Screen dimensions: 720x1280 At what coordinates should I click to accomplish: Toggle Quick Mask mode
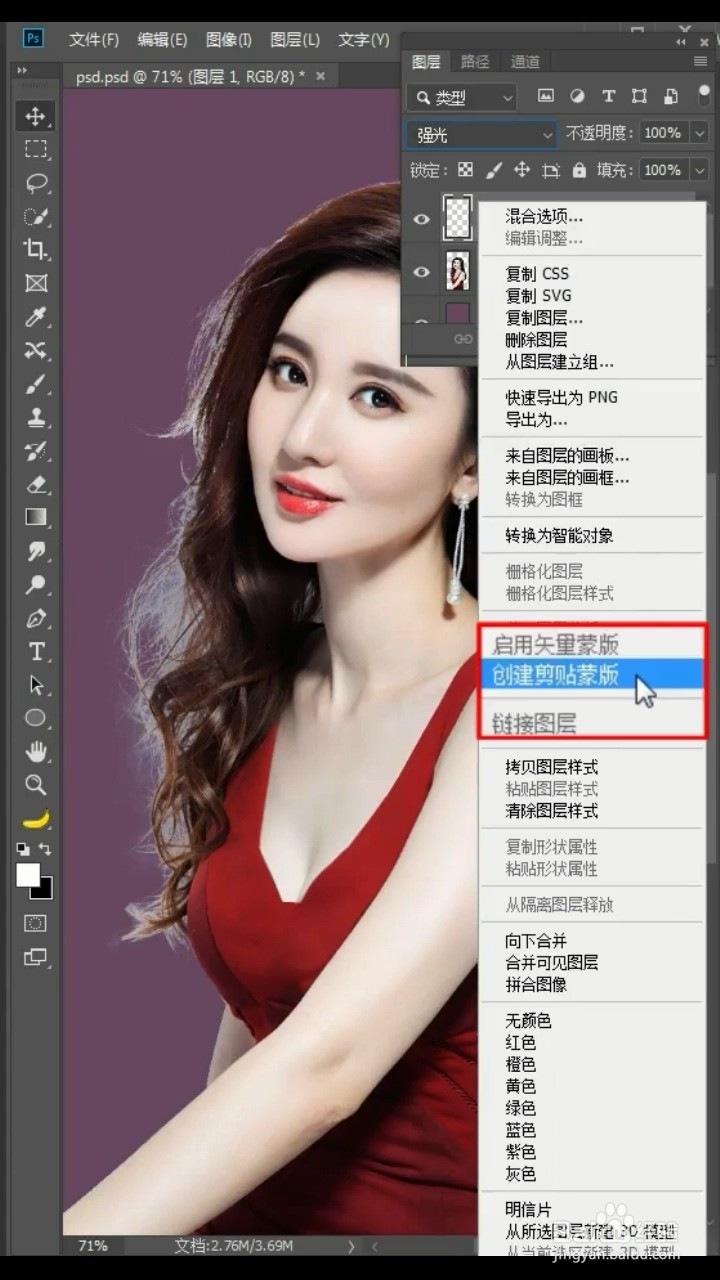[x=36, y=923]
